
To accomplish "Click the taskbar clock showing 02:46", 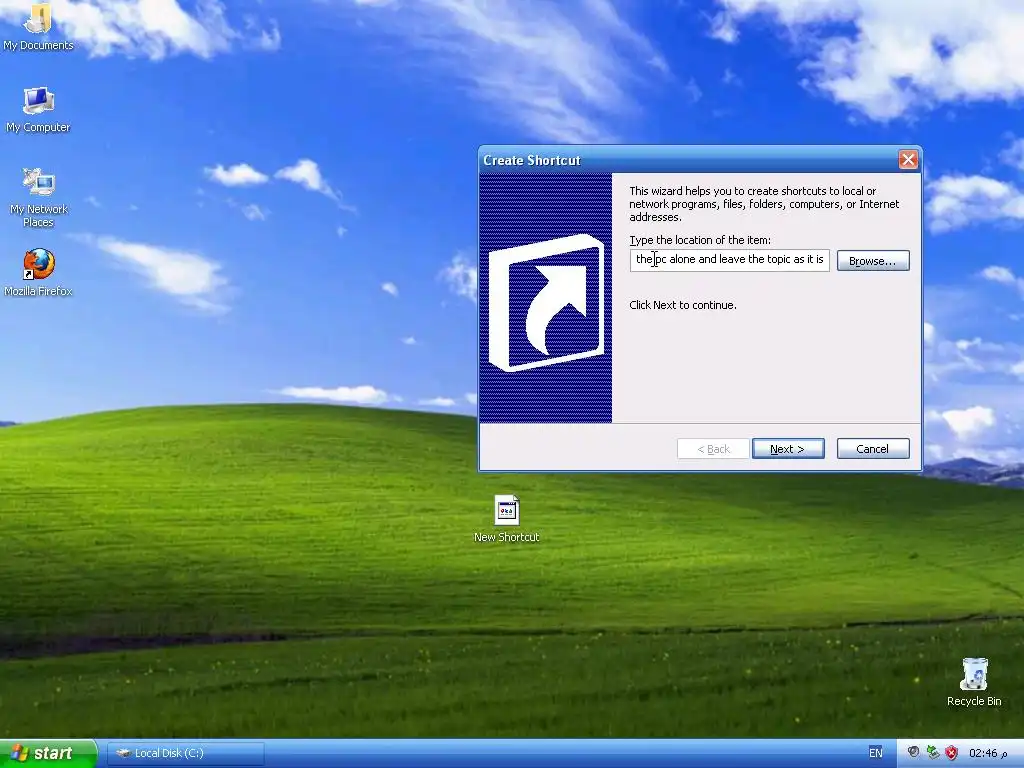I will [987, 753].
